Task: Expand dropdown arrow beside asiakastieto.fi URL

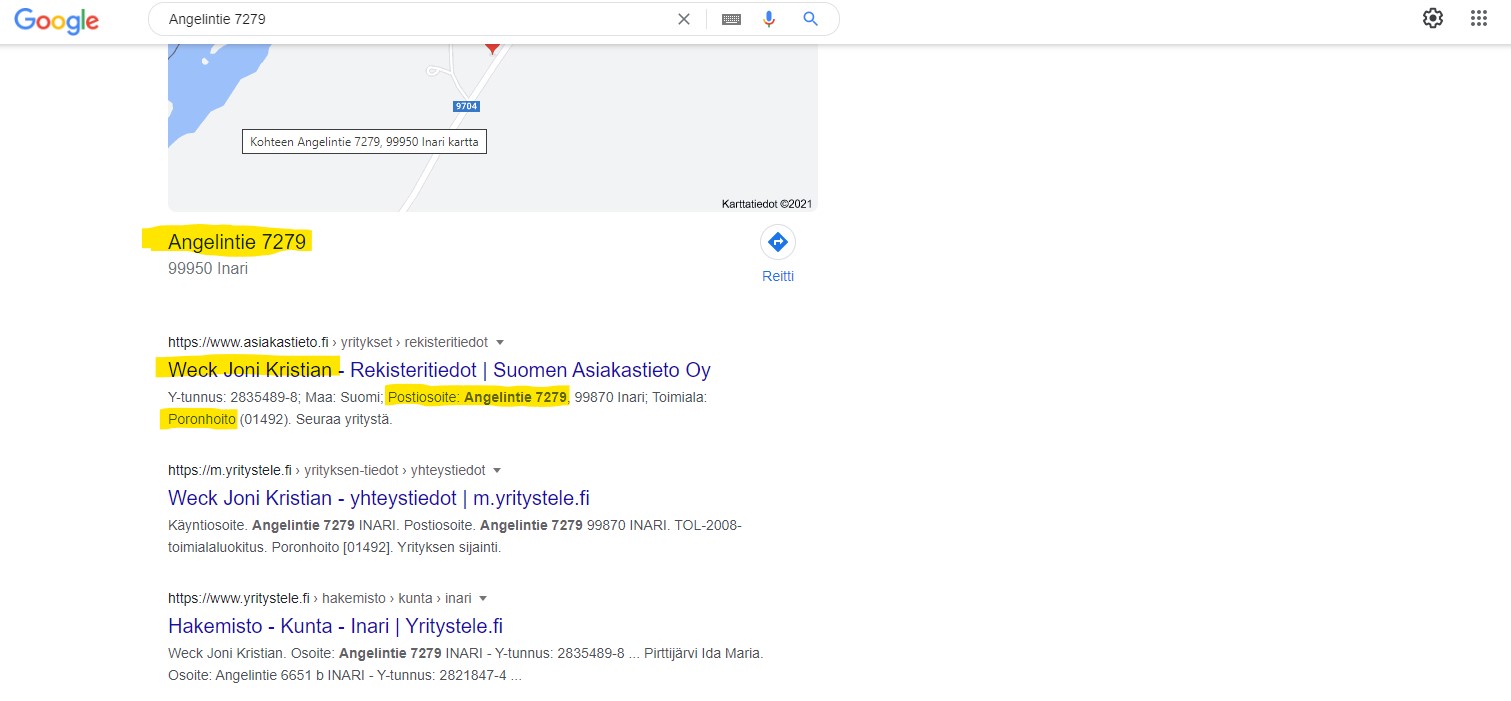Action: tap(500, 343)
